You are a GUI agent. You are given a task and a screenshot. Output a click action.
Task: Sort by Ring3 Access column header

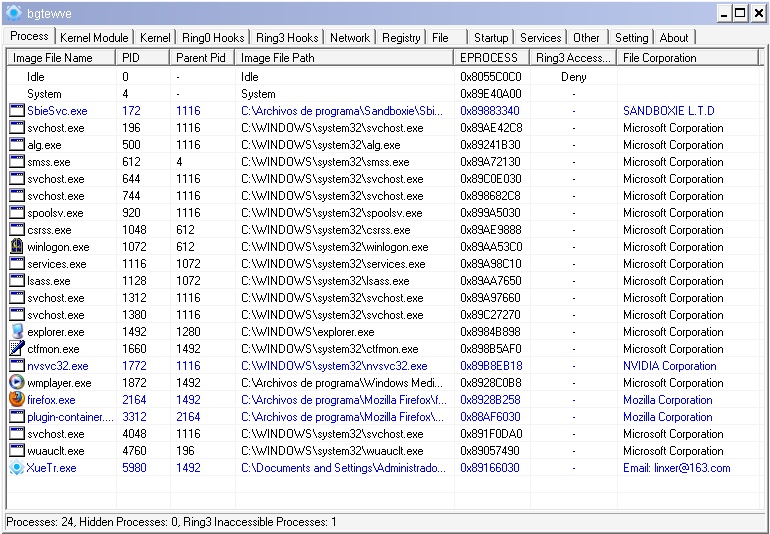[573, 58]
